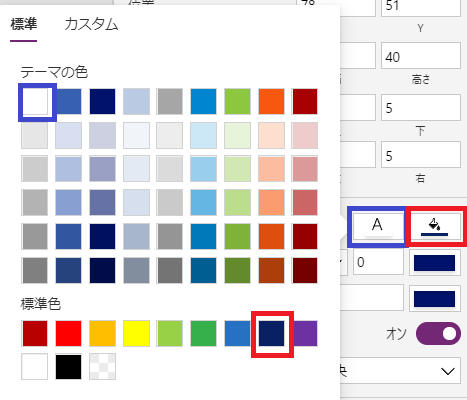467x400 pixels.
Task: Select the transparent checkered swatch
Action: [x=102, y=367]
